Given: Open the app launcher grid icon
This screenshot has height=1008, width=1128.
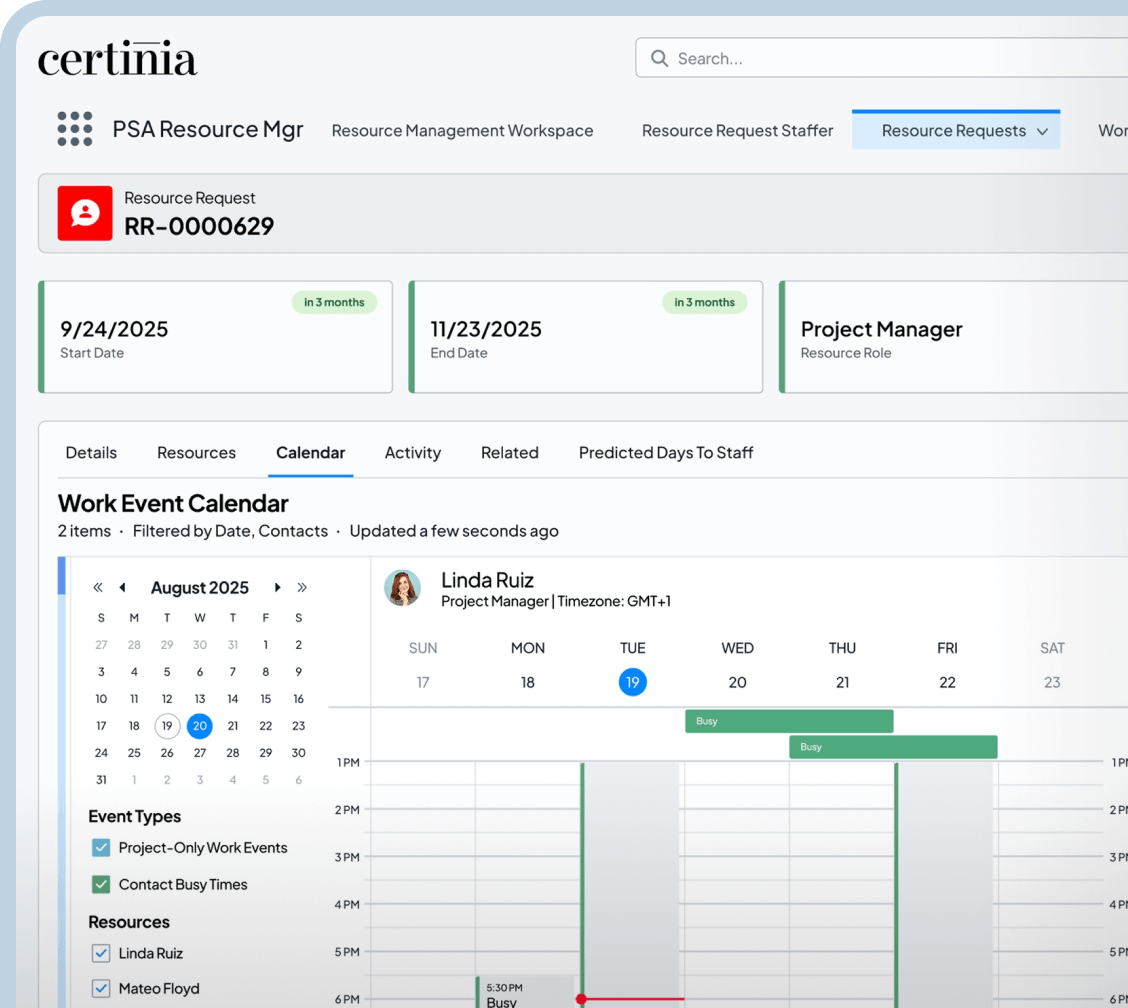Looking at the screenshot, I should pyautogui.click(x=75, y=129).
